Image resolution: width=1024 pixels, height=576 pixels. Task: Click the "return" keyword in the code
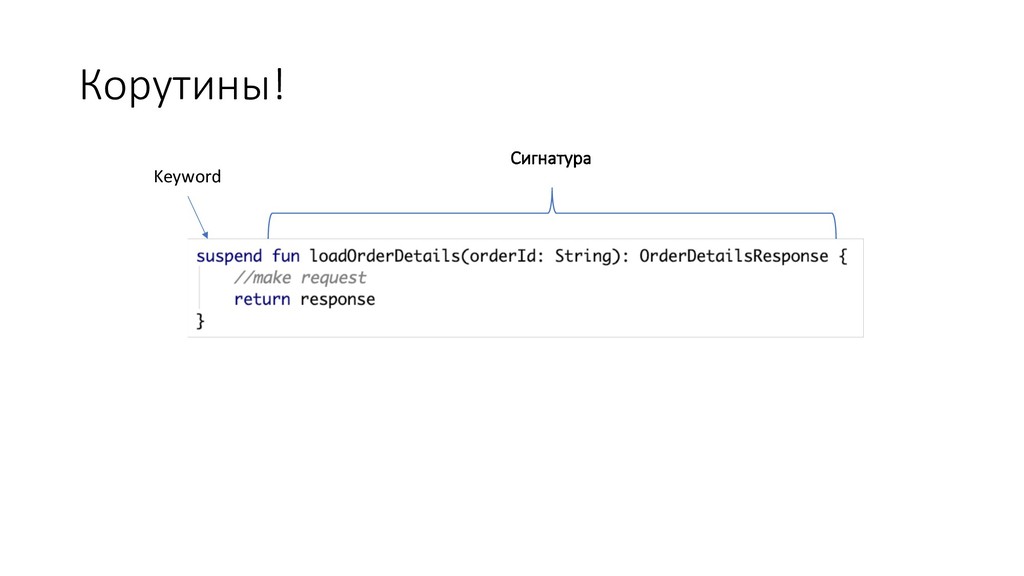pos(262,299)
